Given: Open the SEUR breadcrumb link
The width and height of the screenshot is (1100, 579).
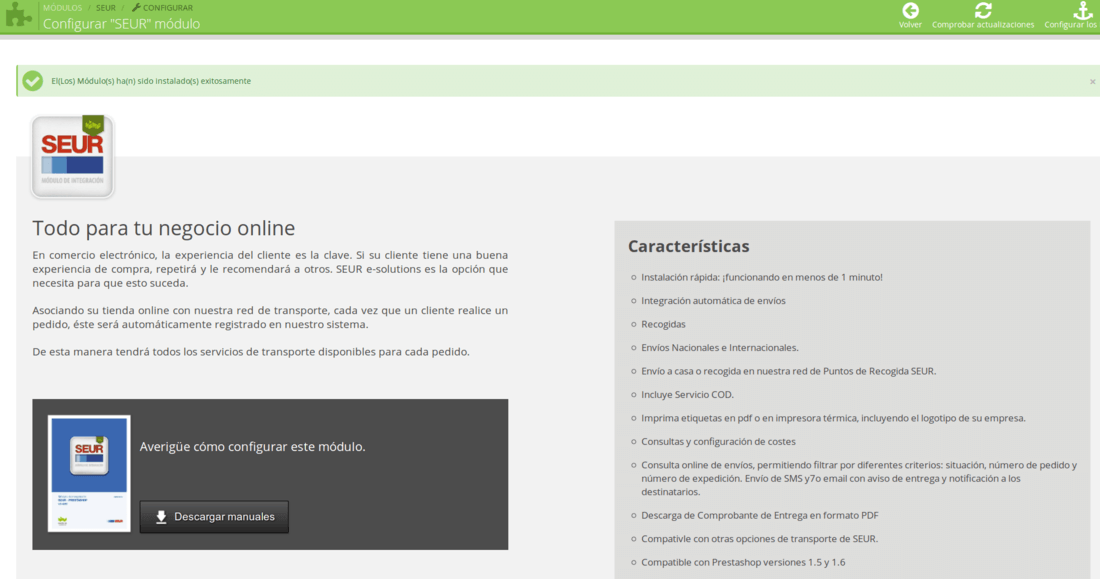Looking at the screenshot, I should [x=106, y=8].
